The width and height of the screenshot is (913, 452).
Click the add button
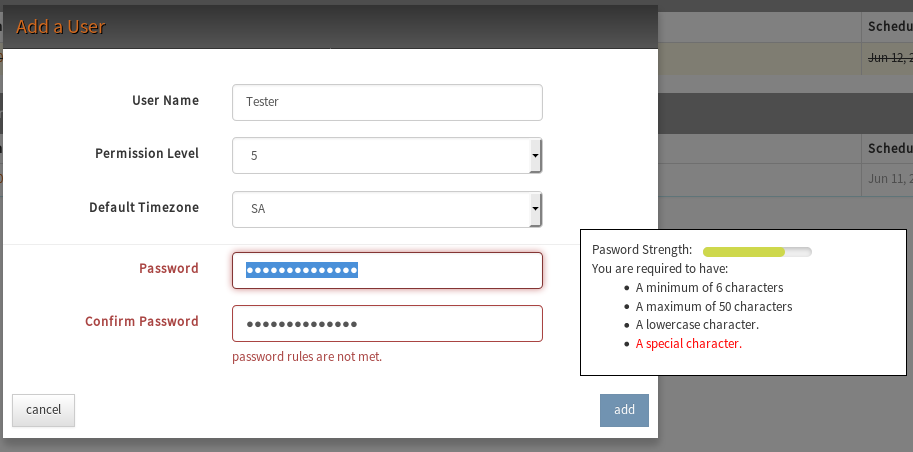tap(624, 410)
